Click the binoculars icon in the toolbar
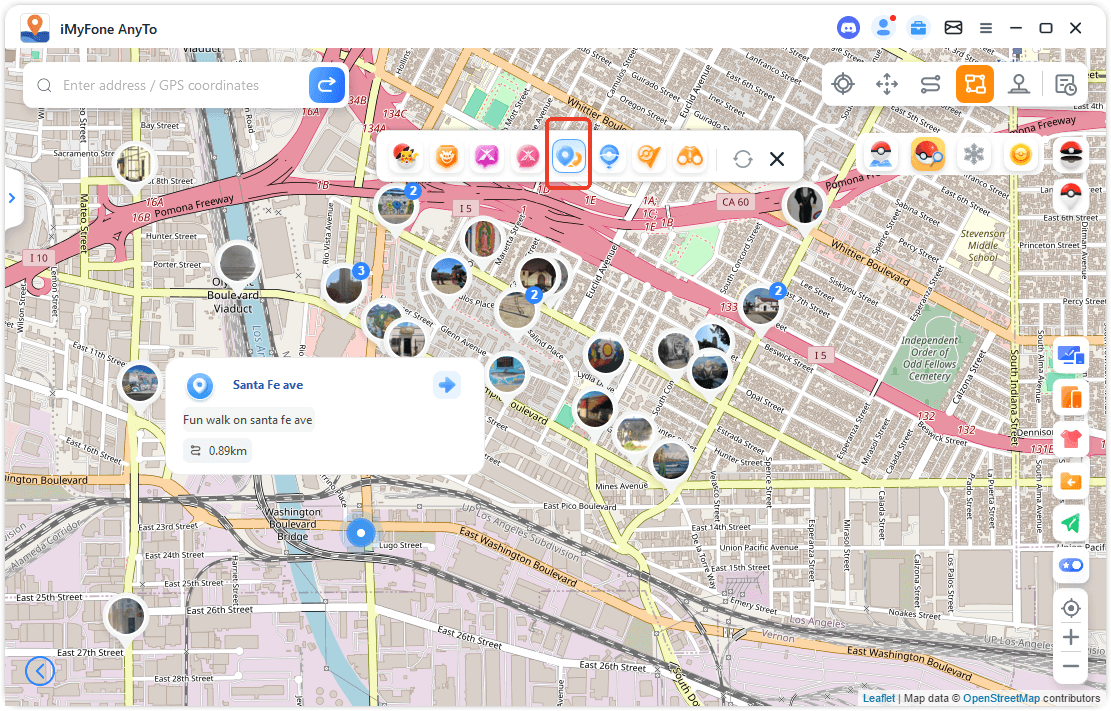The image size is (1111, 711). (690, 157)
